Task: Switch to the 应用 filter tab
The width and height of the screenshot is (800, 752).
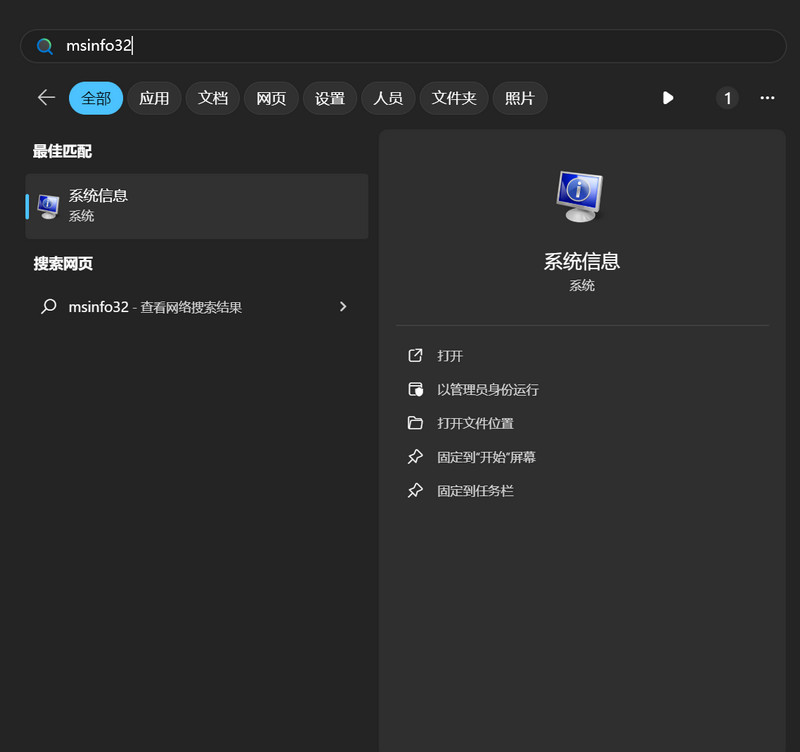Action: (x=154, y=98)
